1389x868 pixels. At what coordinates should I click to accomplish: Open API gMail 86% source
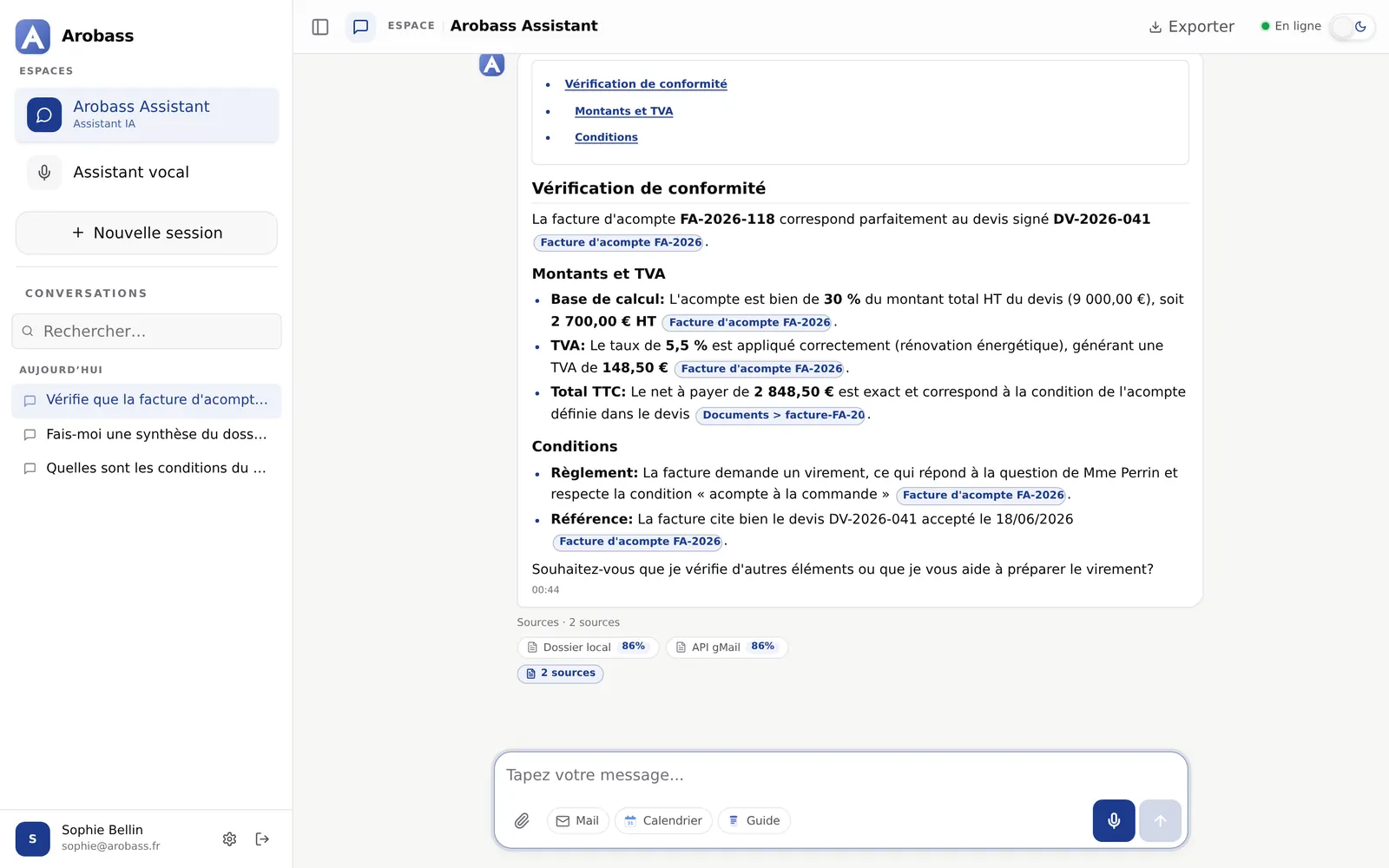[x=727, y=647]
